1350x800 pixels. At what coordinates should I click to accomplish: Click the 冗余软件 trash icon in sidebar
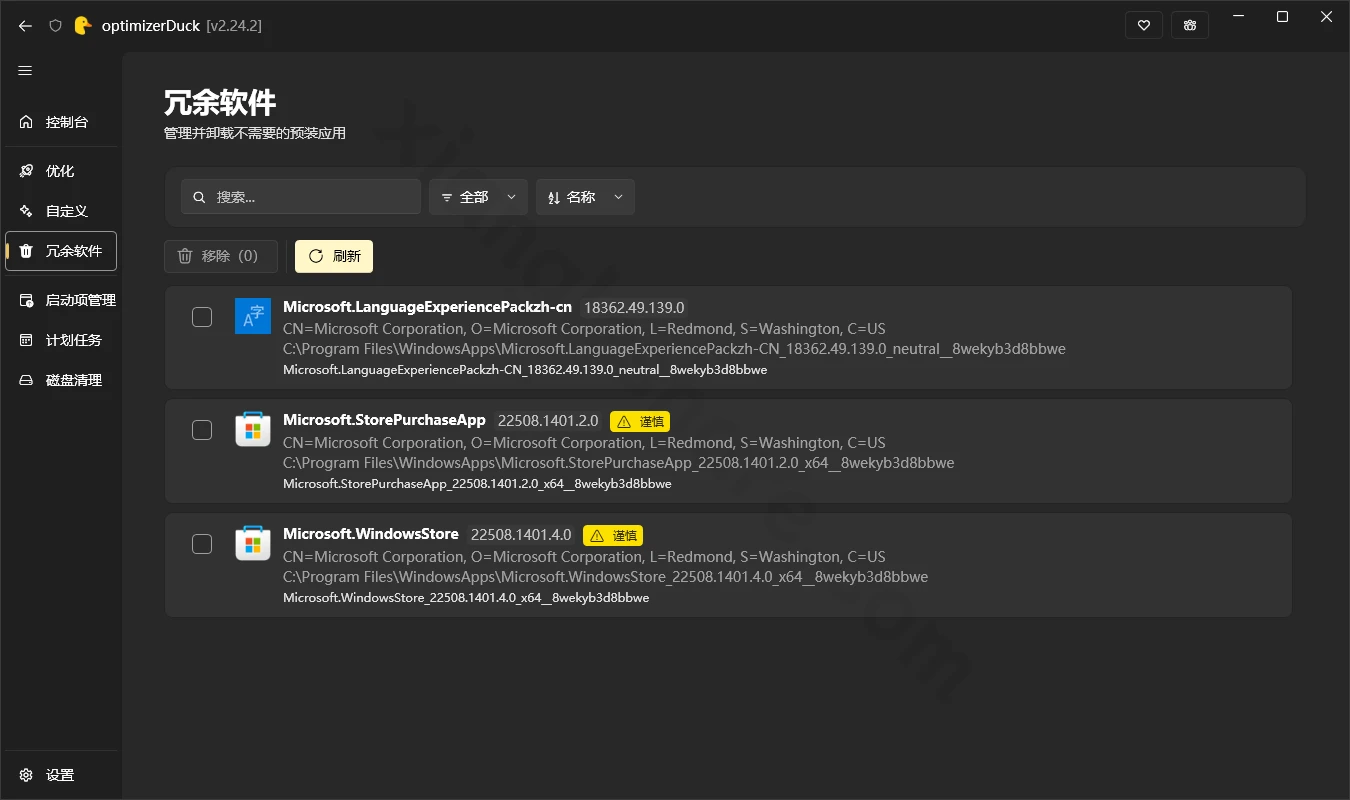[26, 251]
